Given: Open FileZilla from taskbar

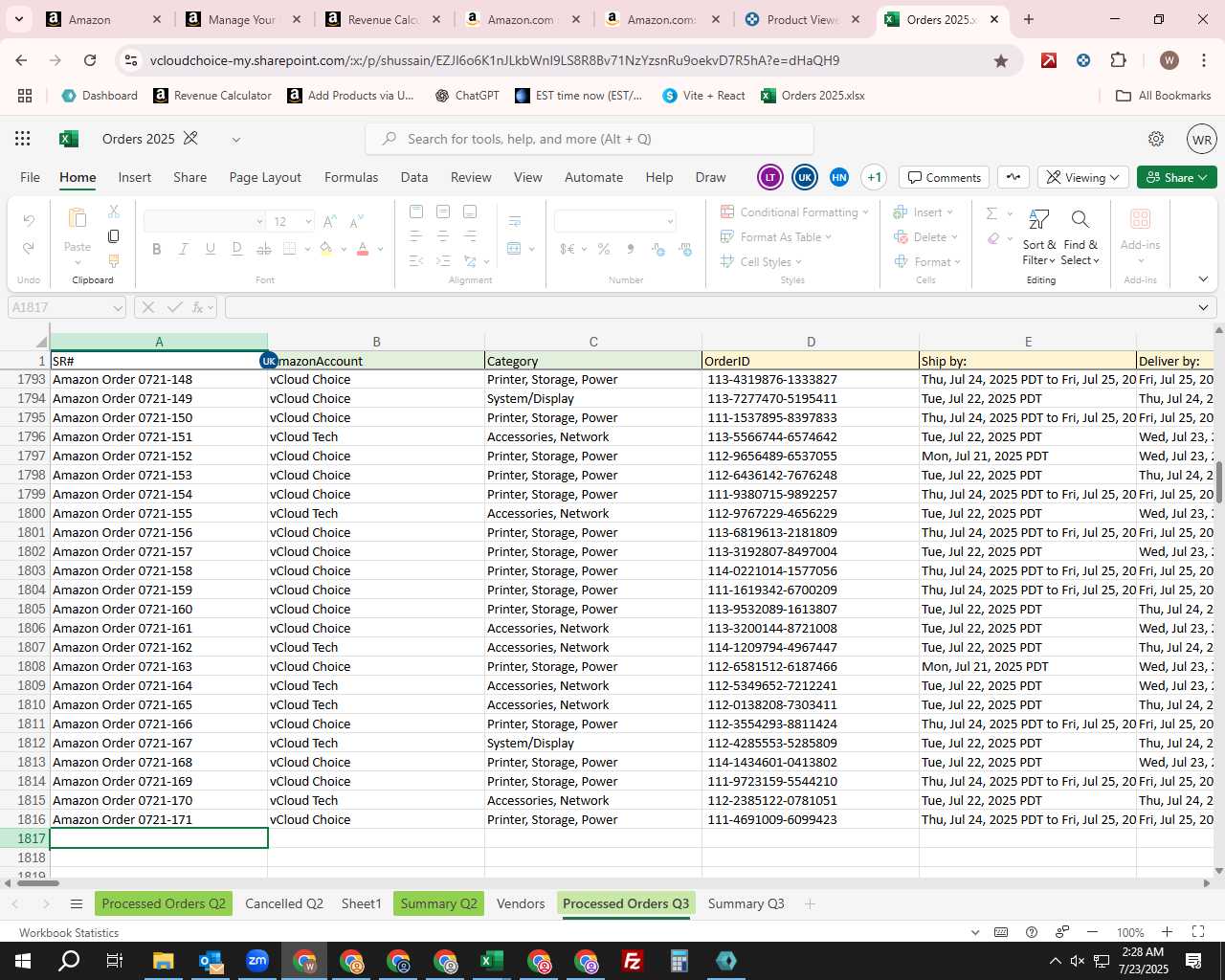Looking at the screenshot, I should [632, 961].
